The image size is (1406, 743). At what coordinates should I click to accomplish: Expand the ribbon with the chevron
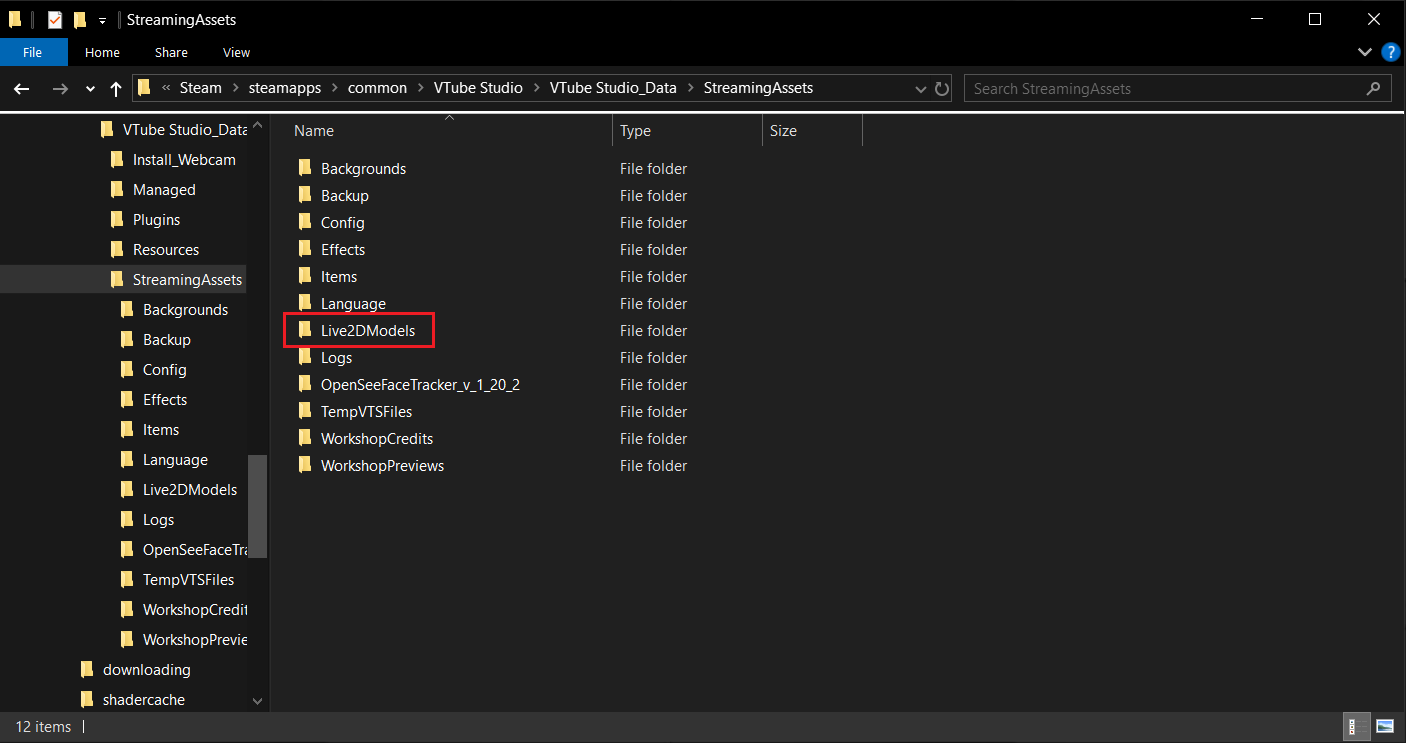click(x=1365, y=52)
